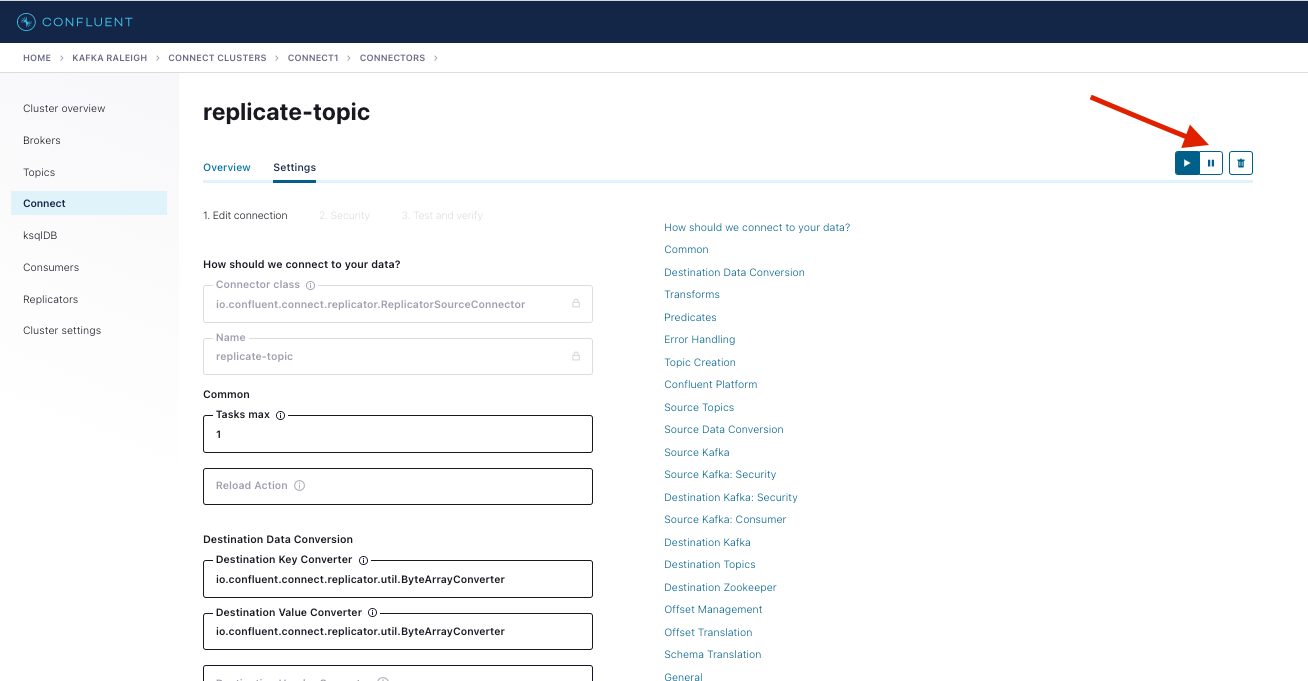
Task: Jump to Confluent Platform section link
Action: coord(711,384)
